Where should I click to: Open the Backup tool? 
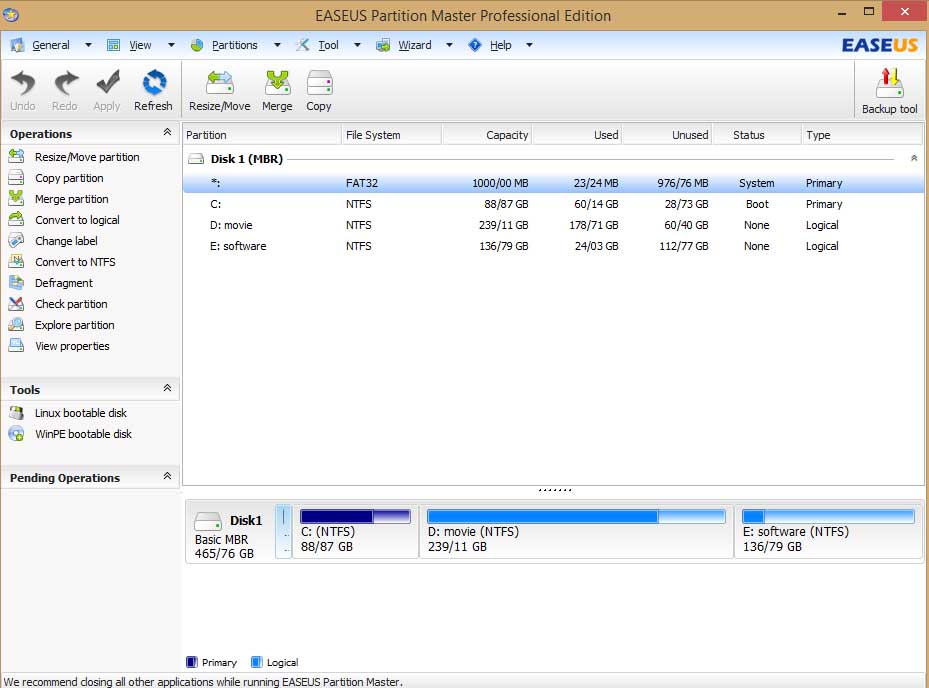click(x=889, y=86)
